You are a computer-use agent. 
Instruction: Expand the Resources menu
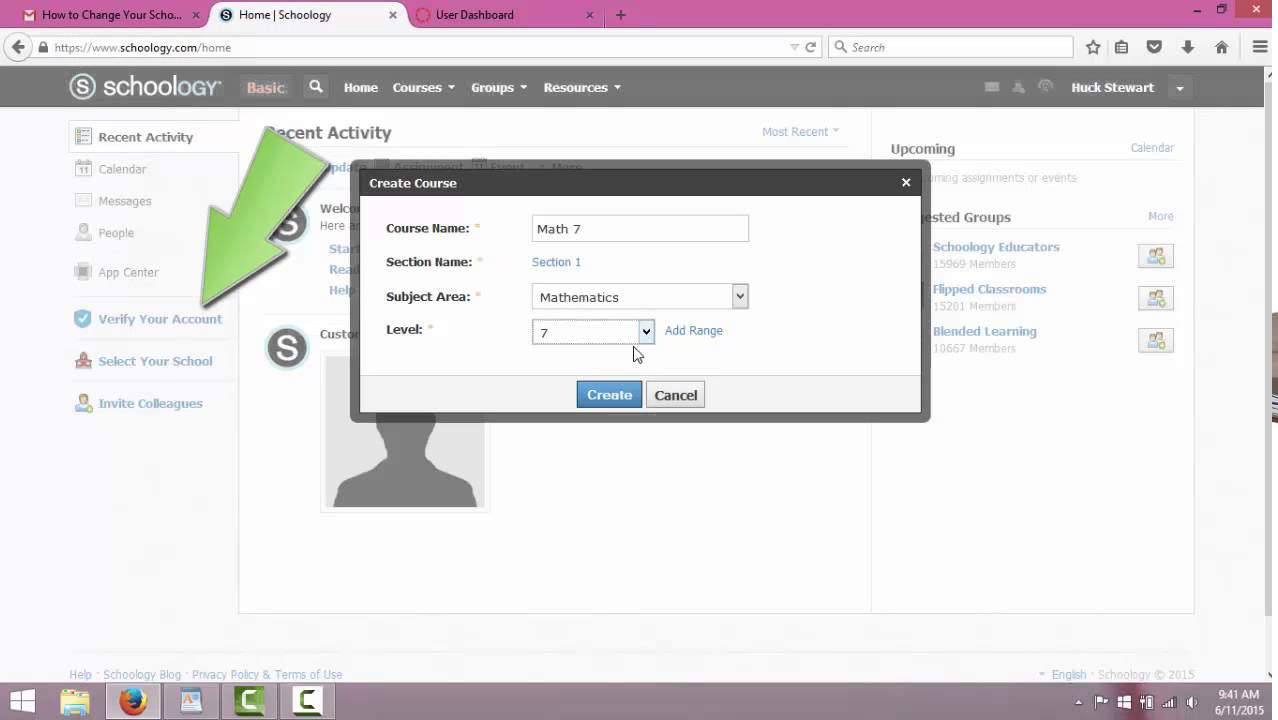[x=582, y=87]
